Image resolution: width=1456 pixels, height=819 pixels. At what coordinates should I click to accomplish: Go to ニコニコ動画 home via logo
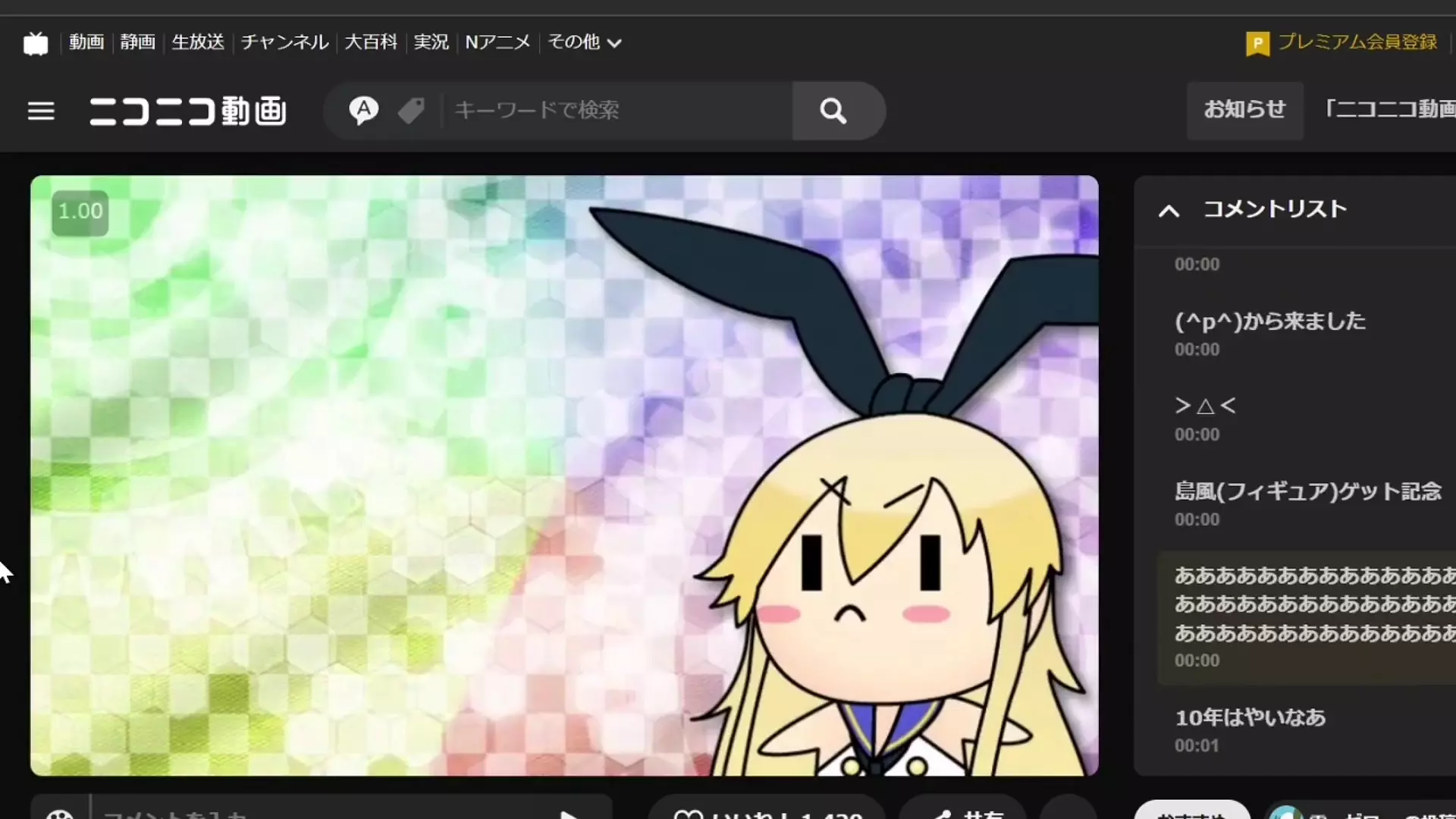coord(188,111)
